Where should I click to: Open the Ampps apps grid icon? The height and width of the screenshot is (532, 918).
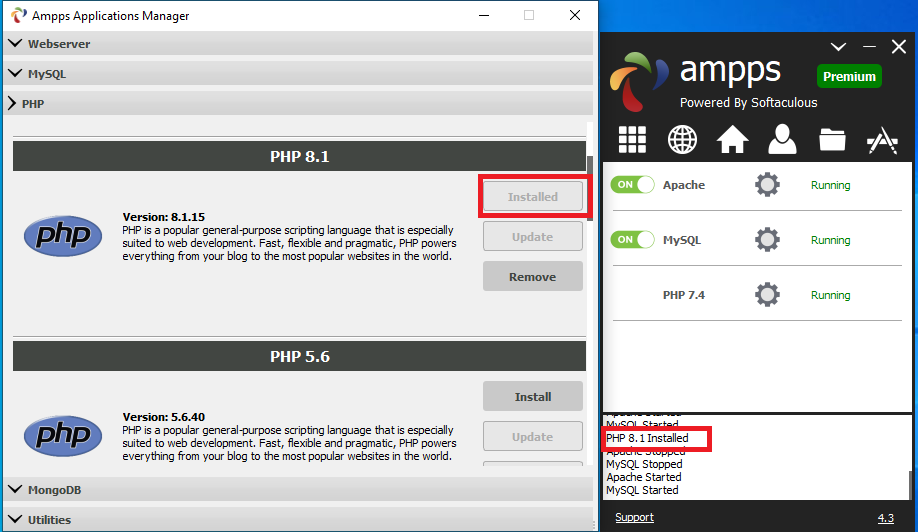pos(632,140)
